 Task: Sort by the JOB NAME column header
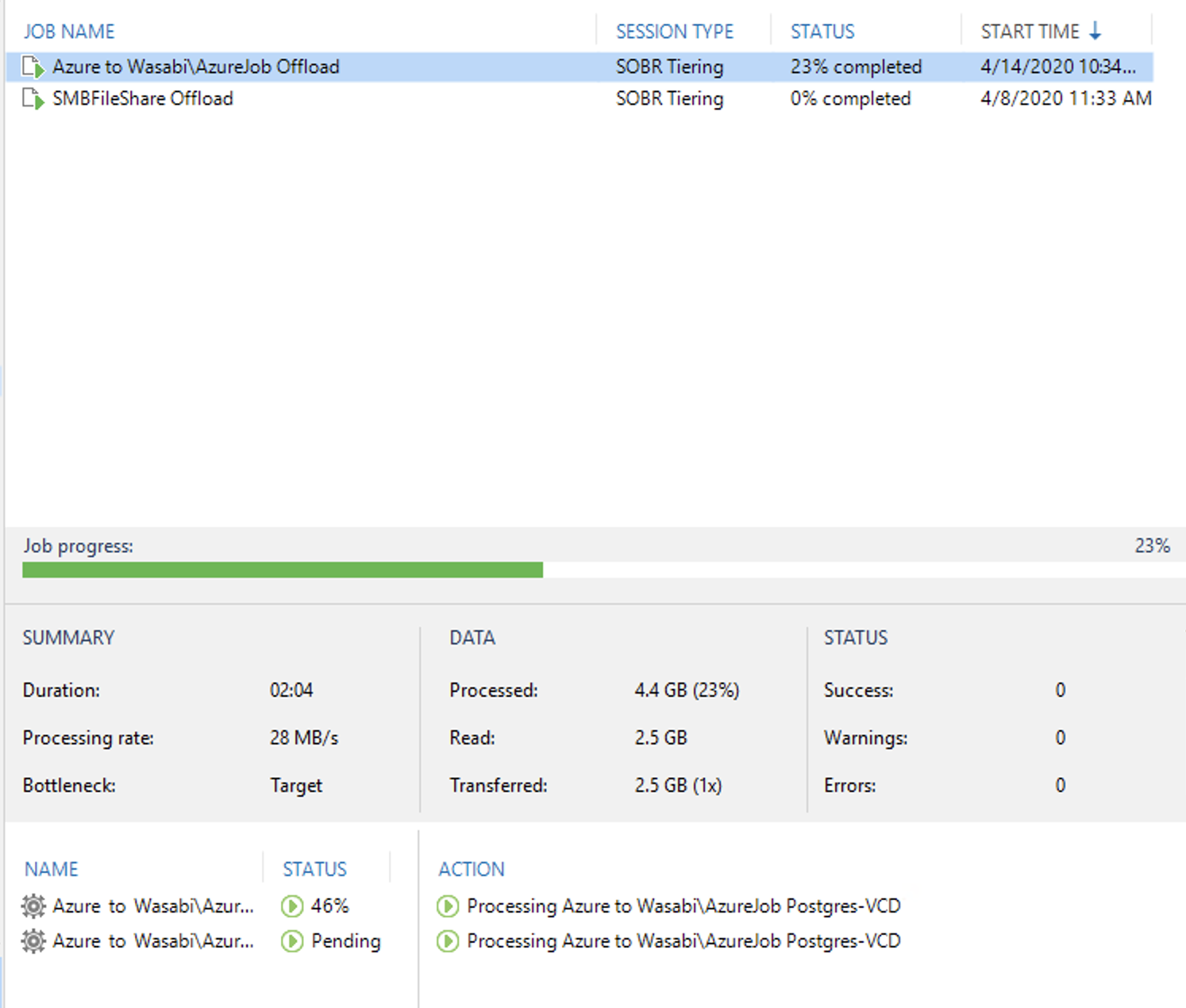click(69, 32)
